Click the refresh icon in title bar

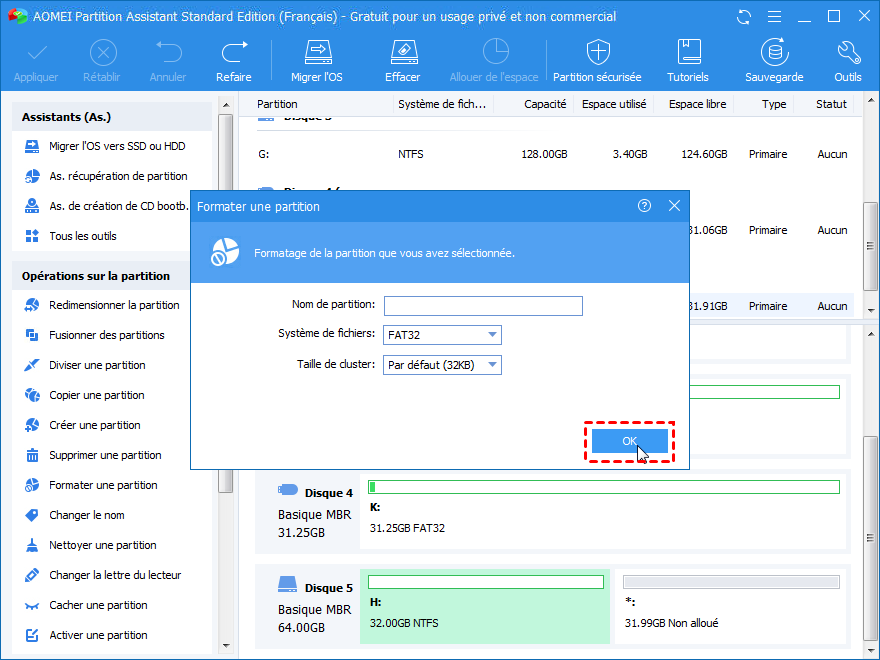click(744, 17)
